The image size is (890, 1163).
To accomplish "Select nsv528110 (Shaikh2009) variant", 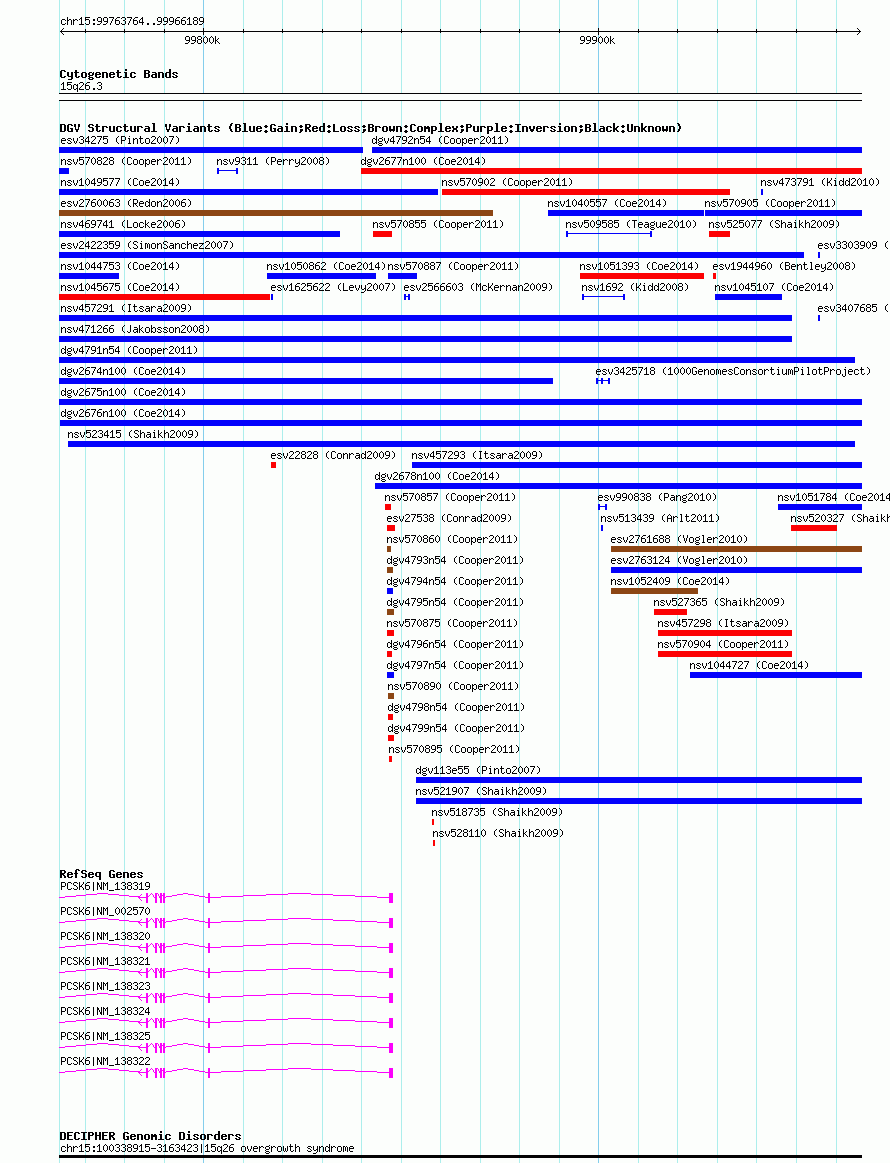I will 498,833.
